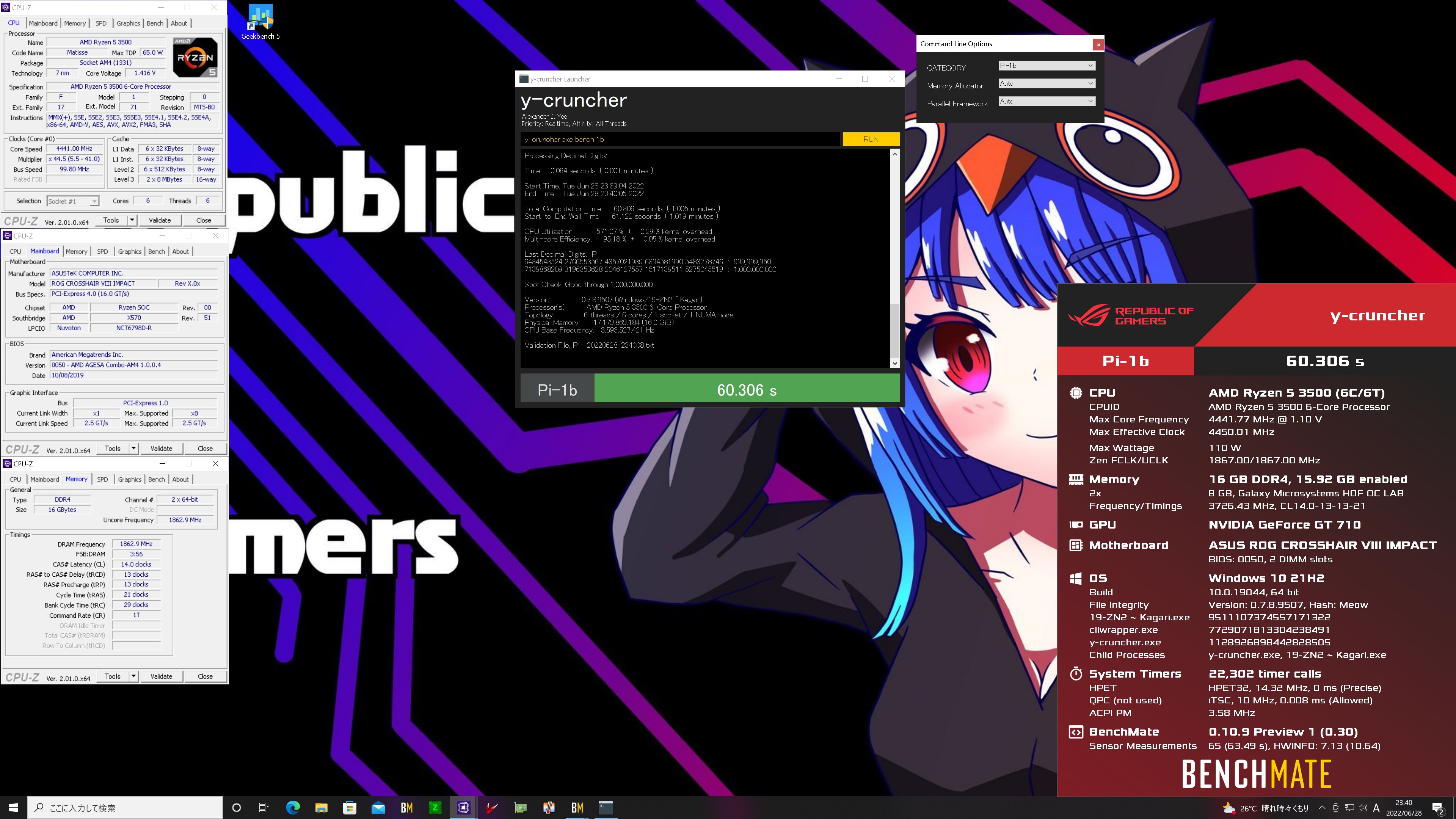
Task: Open Task View from the taskbar
Action: (264, 808)
